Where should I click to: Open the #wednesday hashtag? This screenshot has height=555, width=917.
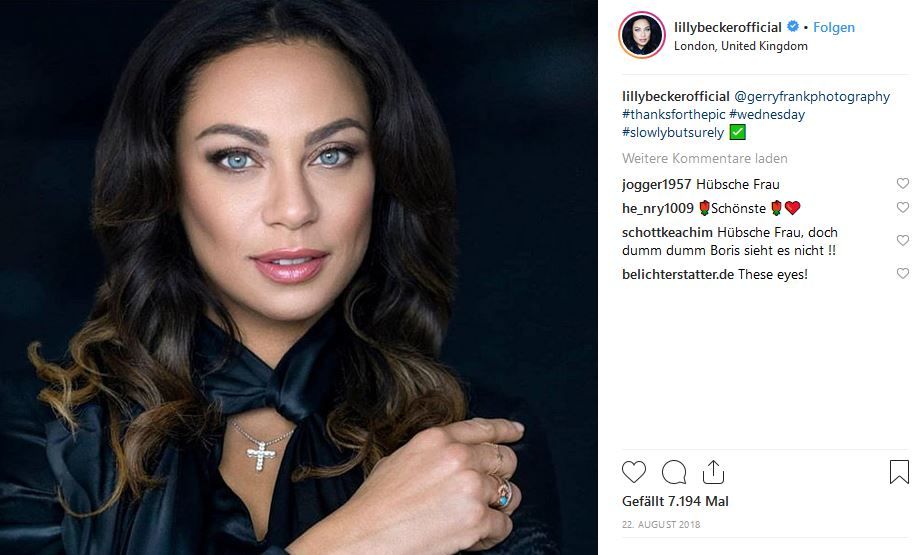point(767,115)
